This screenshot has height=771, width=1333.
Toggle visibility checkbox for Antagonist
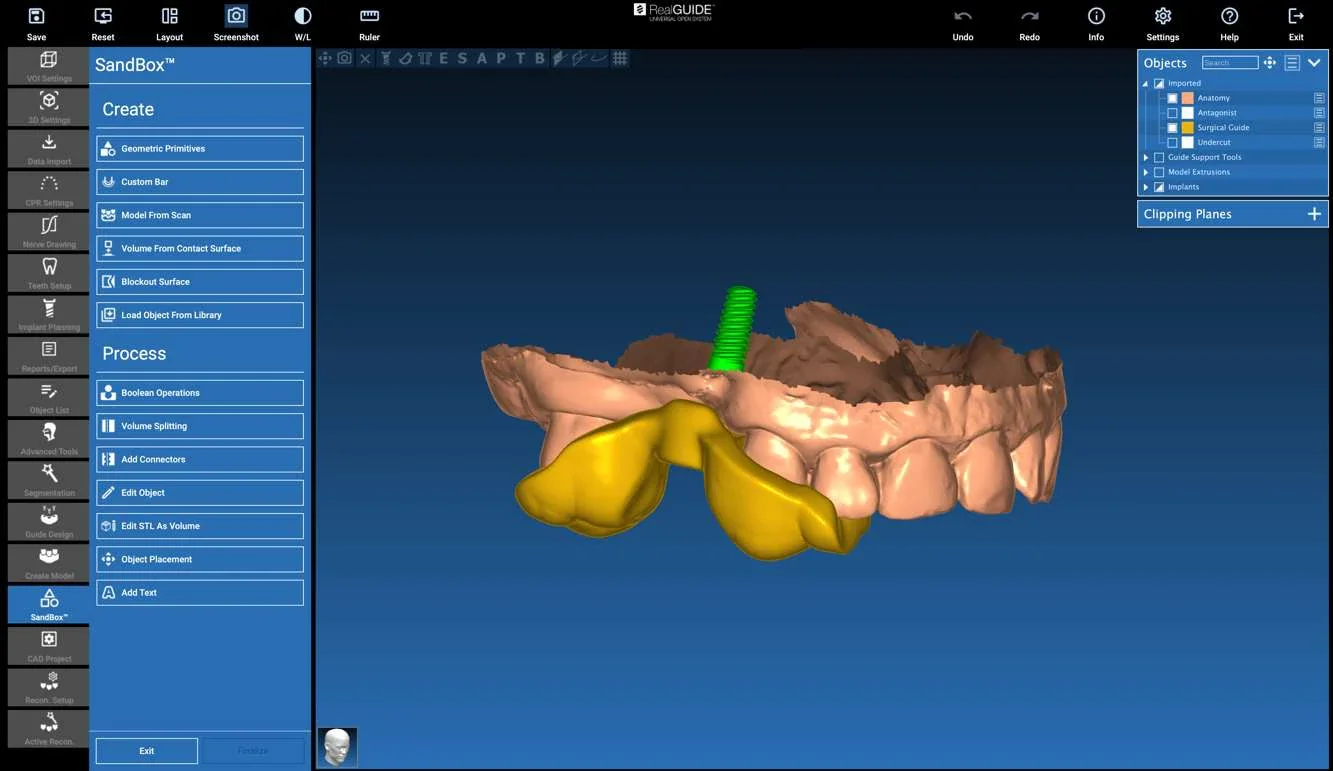pyautogui.click(x=1172, y=113)
